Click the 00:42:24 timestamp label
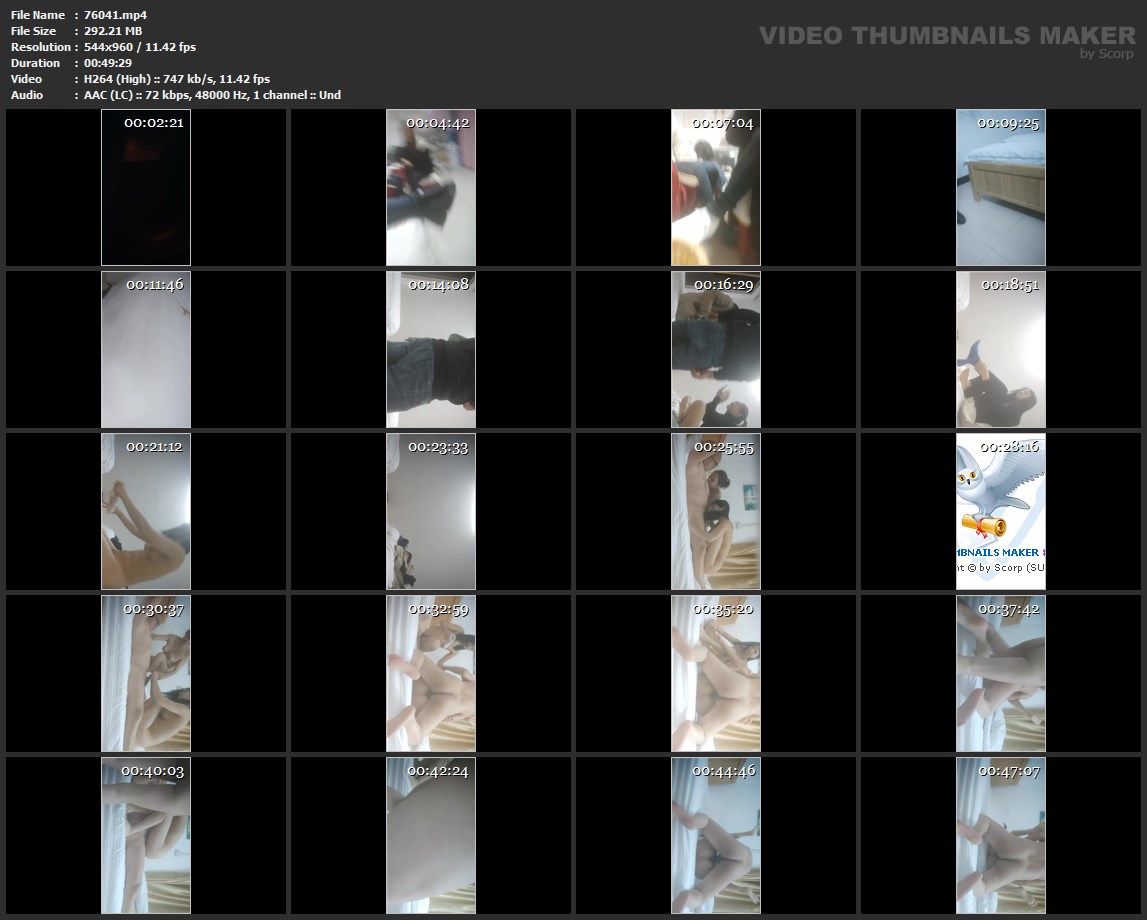Image resolution: width=1147 pixels, height=920 pixels. point(438,771)
